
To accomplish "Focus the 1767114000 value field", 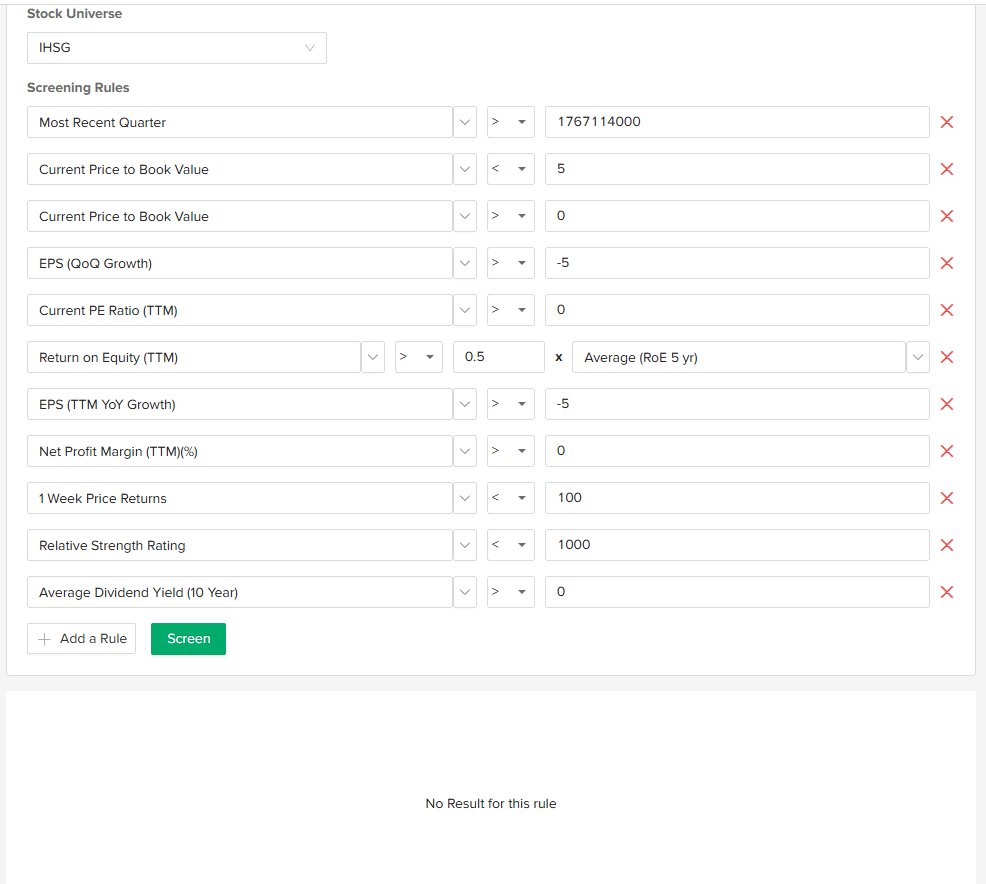I will point(737,122).
